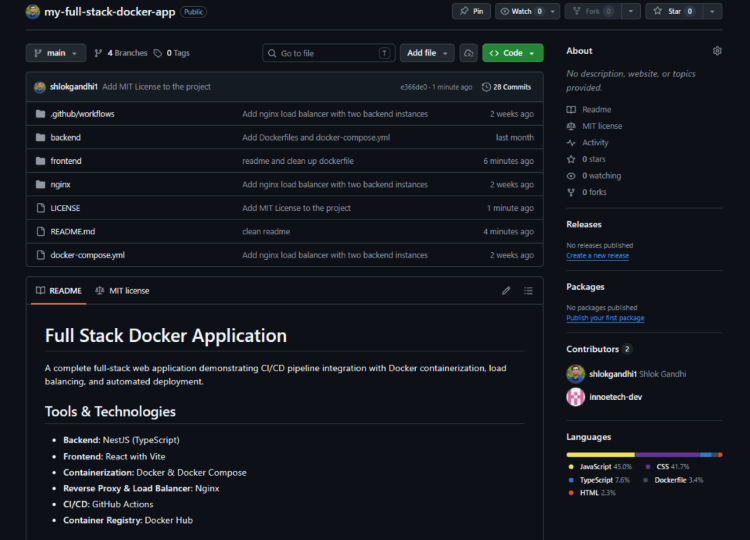Open the About settings gear
Image resolution: width=750 pixels, height=540 pixels.
click(717, 51)
